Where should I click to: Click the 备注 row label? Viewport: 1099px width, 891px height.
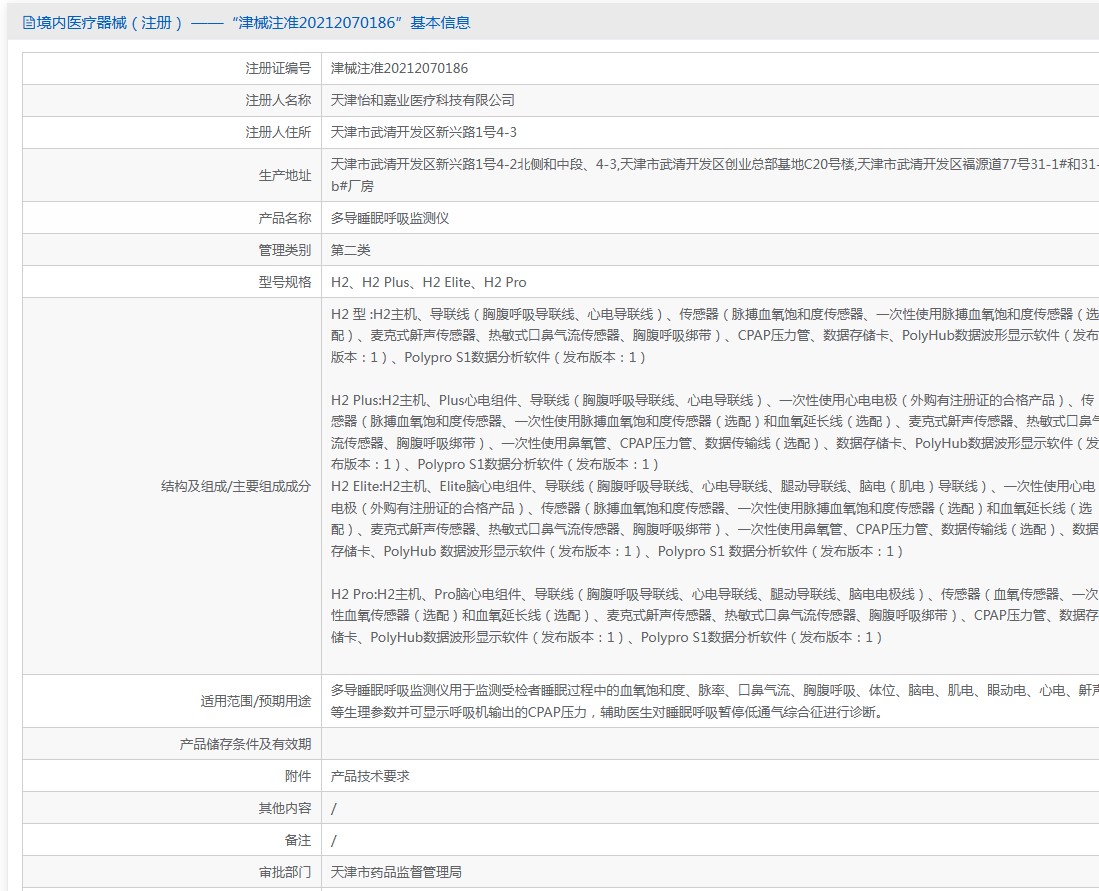pos(297,840)
